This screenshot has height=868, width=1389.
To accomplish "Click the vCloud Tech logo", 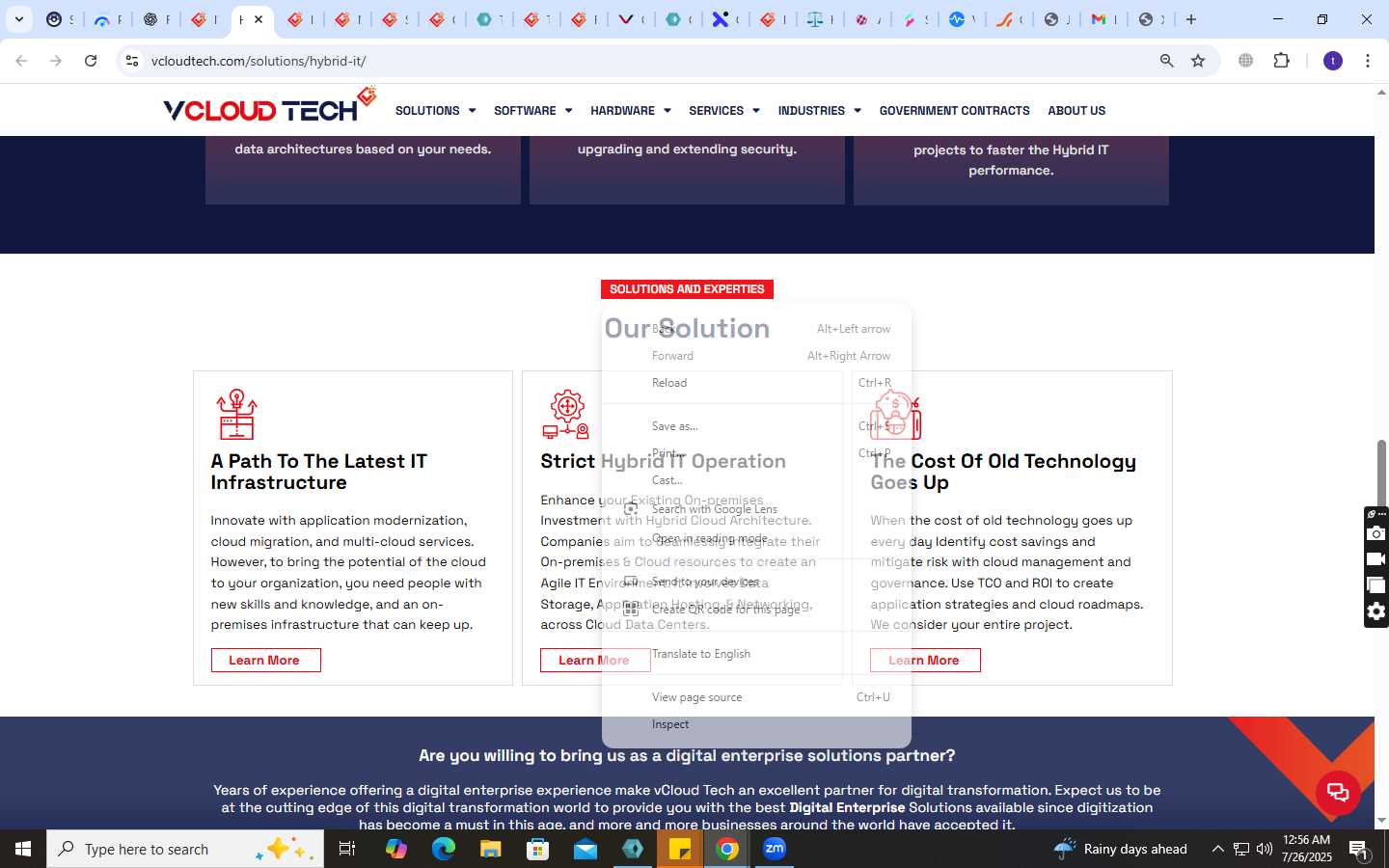I will tap(269, 104).
